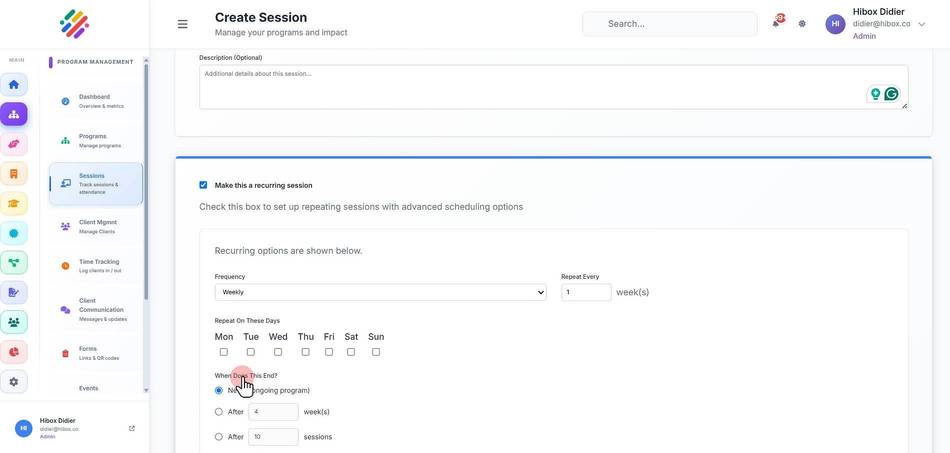Click the sidebar vertical scrollbar
Image resolution: width=950 pixels, height=453 pixels.
[x=146, y=182]
